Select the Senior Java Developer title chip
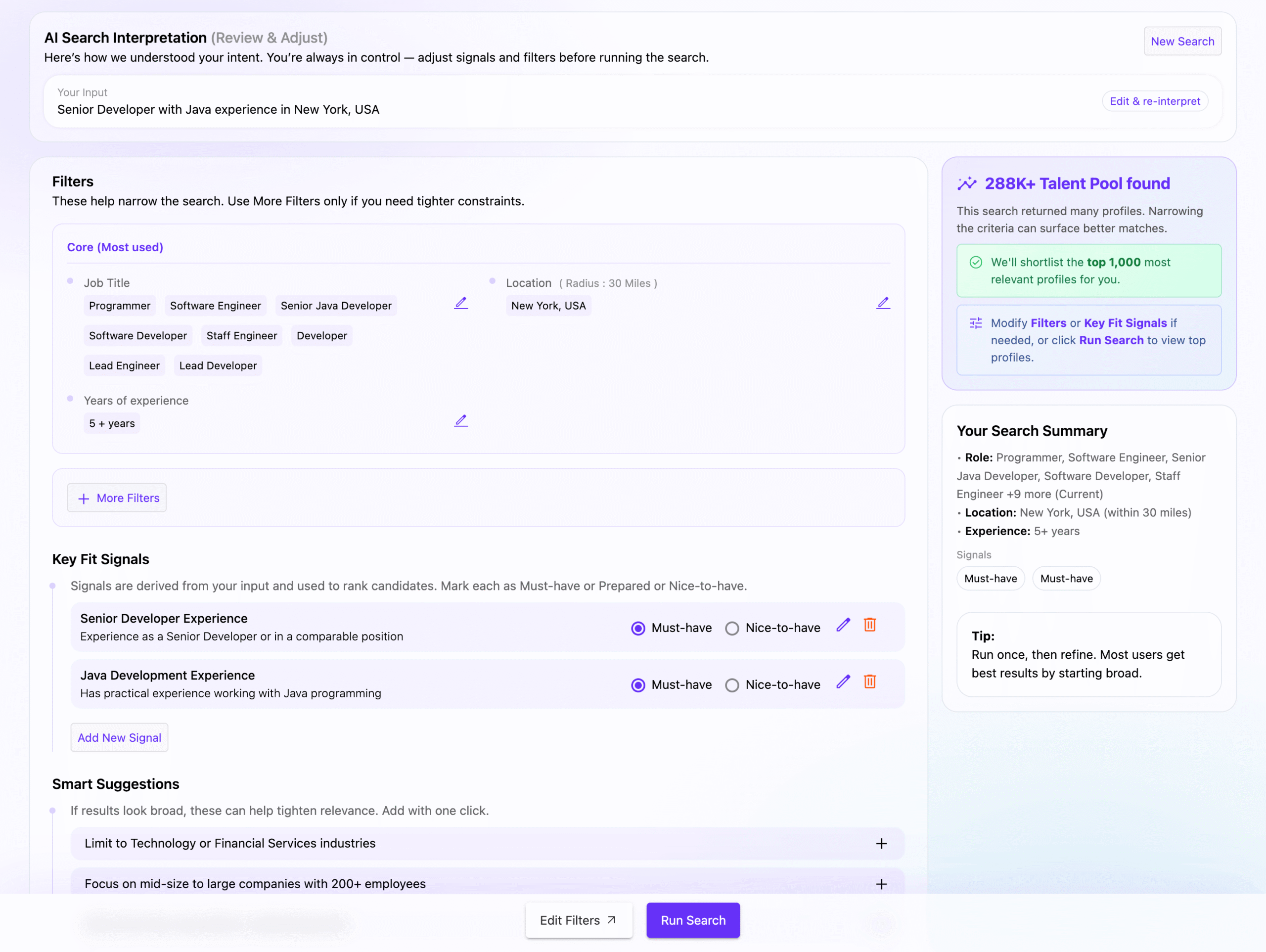 coord(336,306)
